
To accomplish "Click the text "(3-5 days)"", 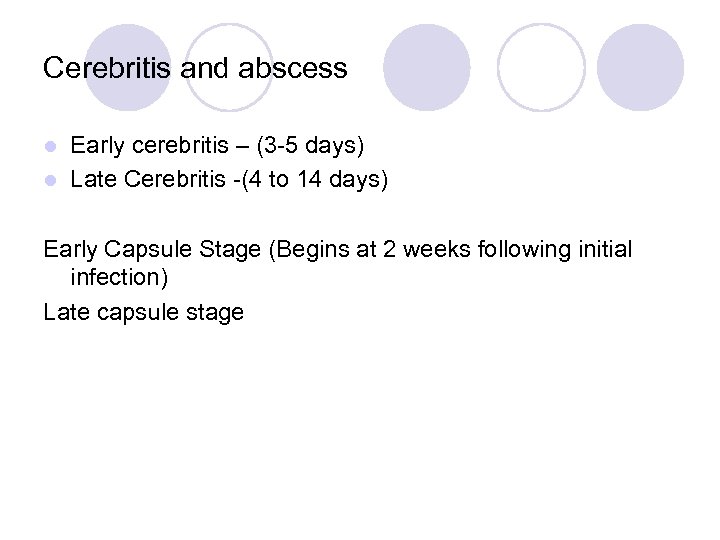I will (x=310, y=146).
